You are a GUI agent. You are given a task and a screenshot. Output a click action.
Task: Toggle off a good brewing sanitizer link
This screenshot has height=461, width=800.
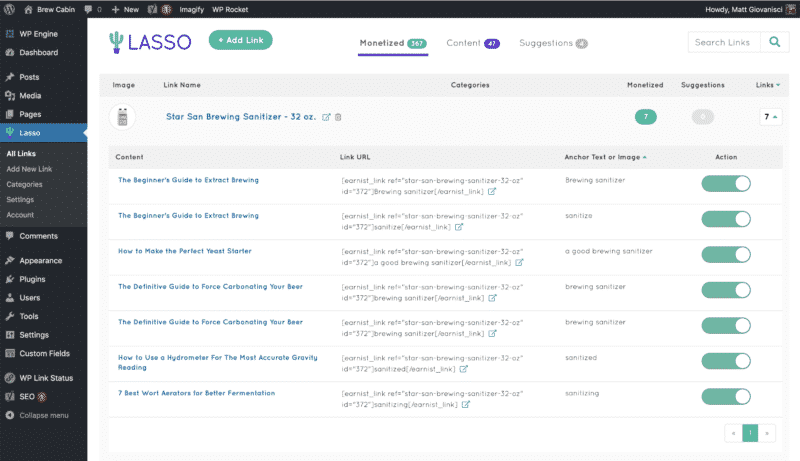pyautogui.click(x=726, y=254)
